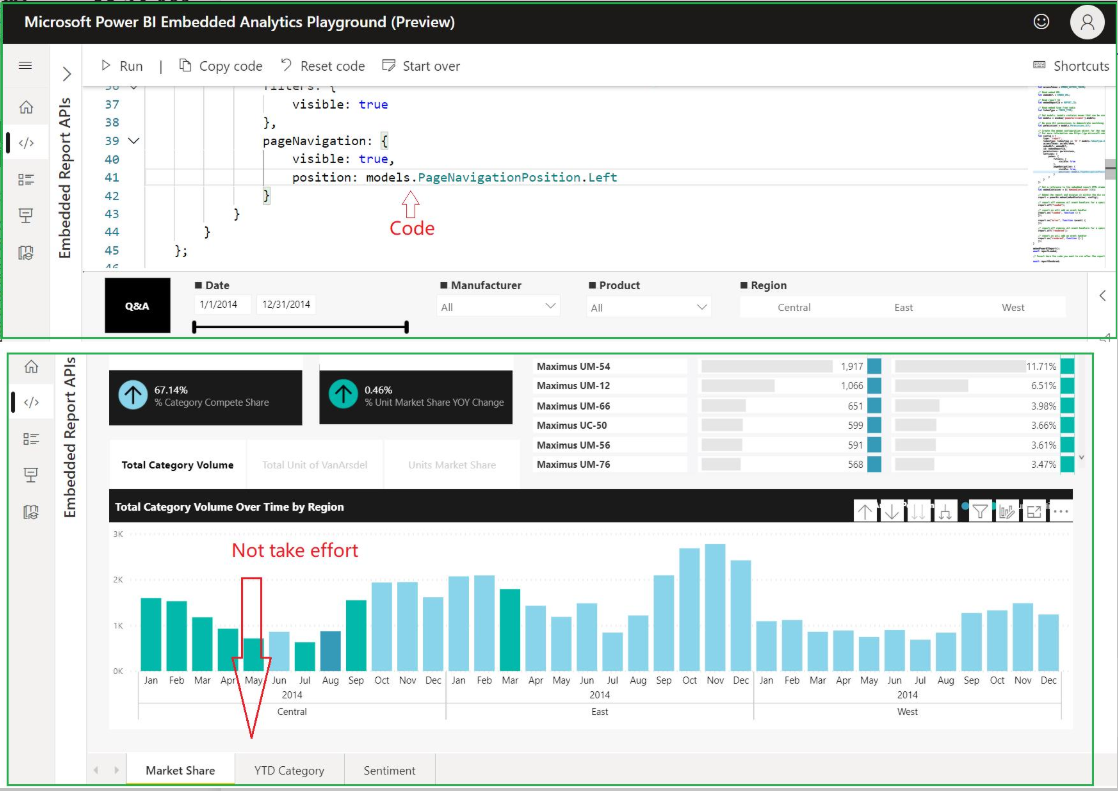Select the code </> icon in upper sidebar
Image resolution: width=1118 pixels, height=791 pixels.
(x=26, y=143)
